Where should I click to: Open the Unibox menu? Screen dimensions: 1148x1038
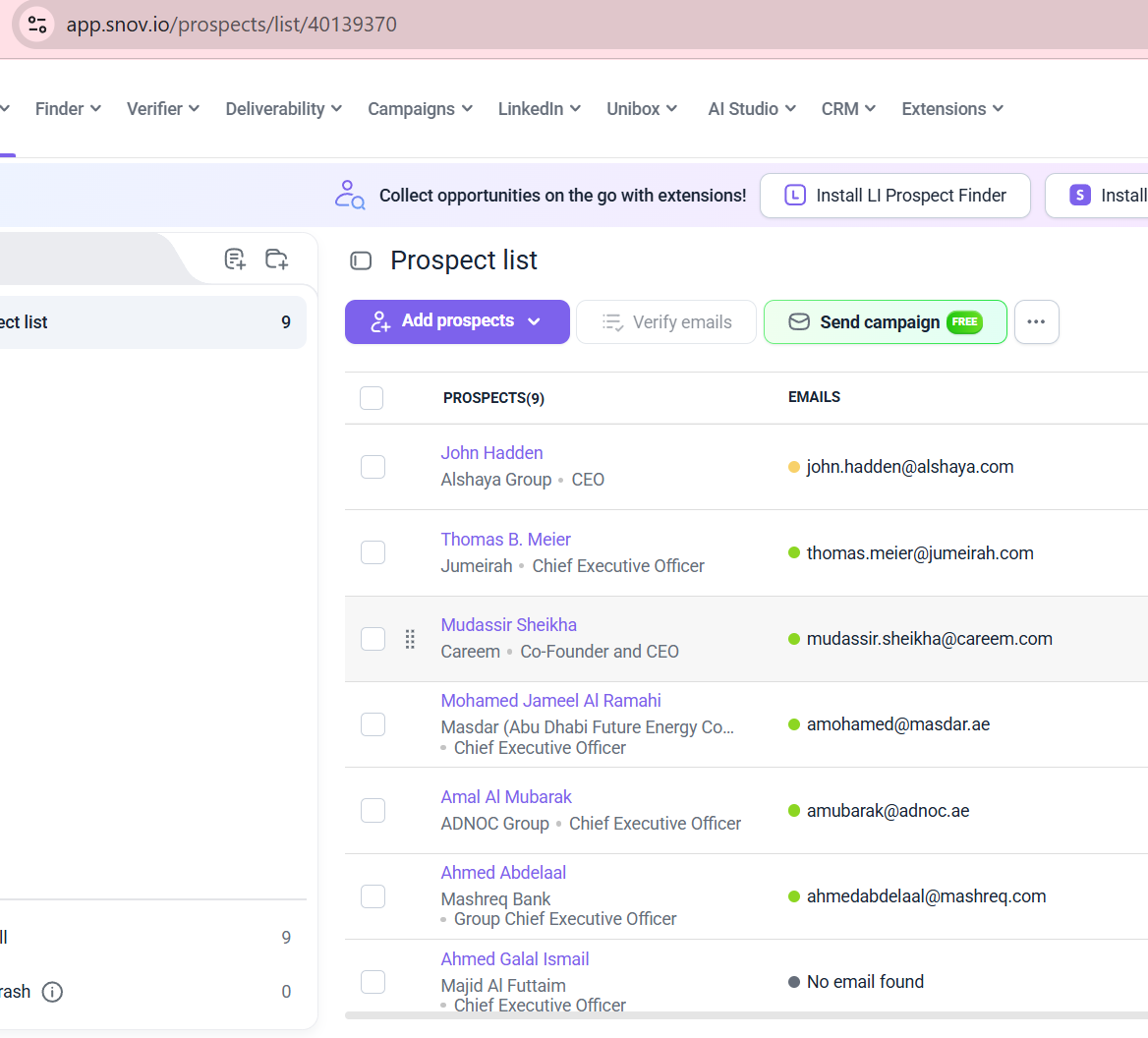[642, 109]
